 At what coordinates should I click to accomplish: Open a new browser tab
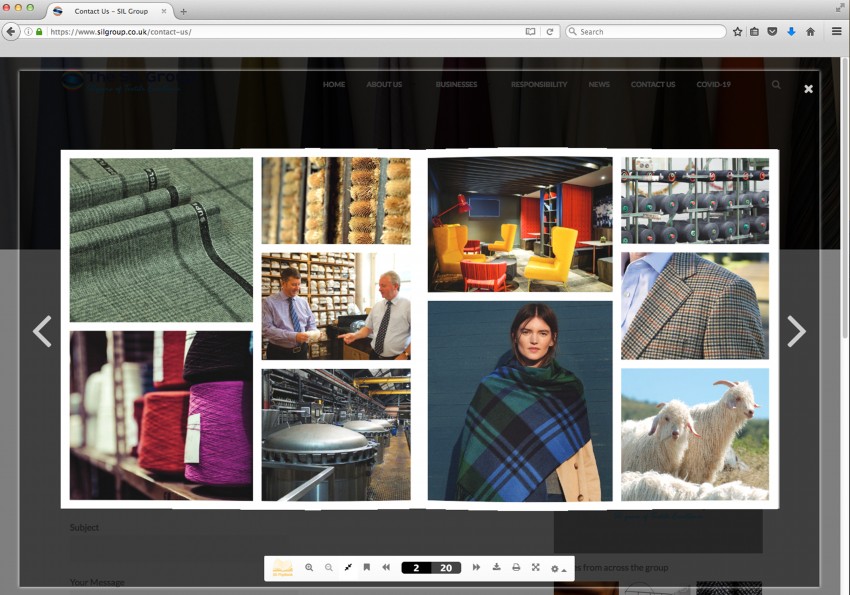pyautogui.click(x=183, y=11)
